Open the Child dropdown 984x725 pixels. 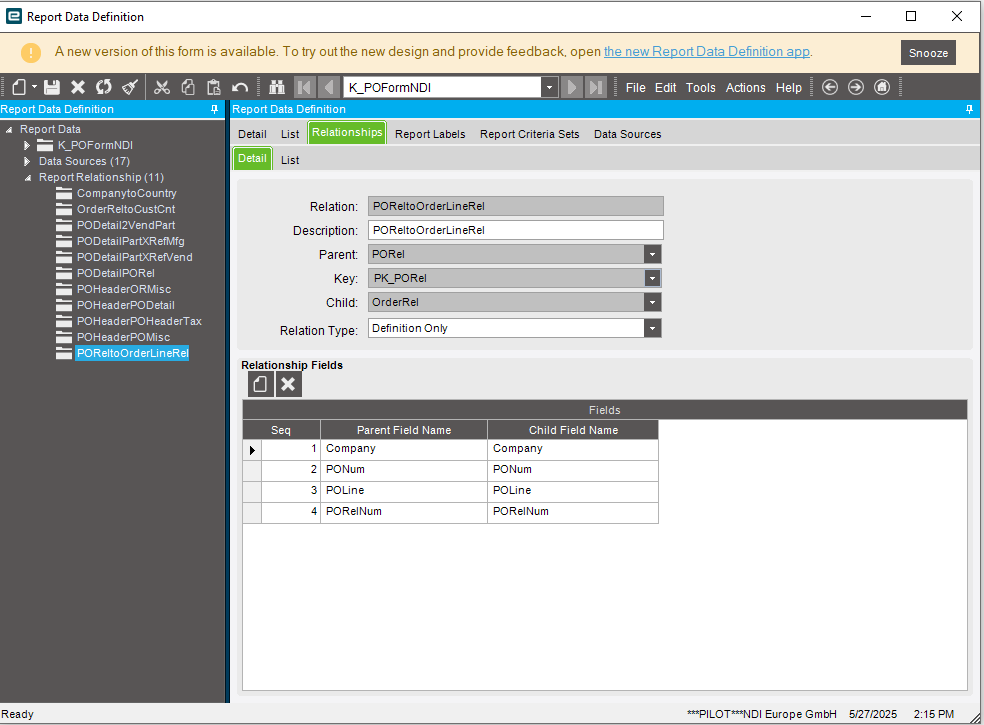pos(653,302)
